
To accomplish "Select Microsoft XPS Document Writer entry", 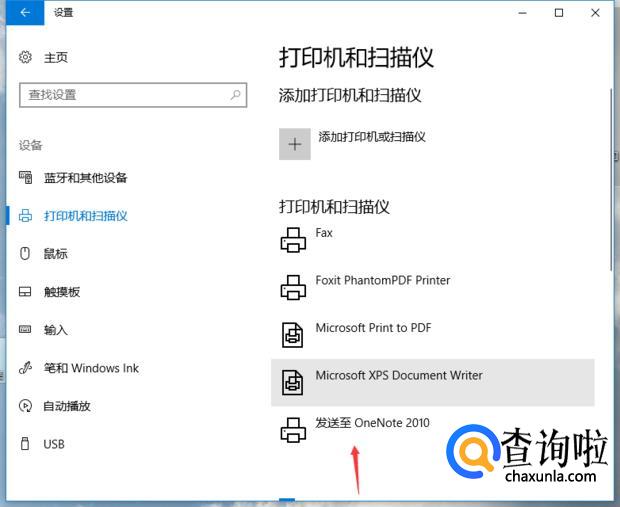I will pos(433,382).
